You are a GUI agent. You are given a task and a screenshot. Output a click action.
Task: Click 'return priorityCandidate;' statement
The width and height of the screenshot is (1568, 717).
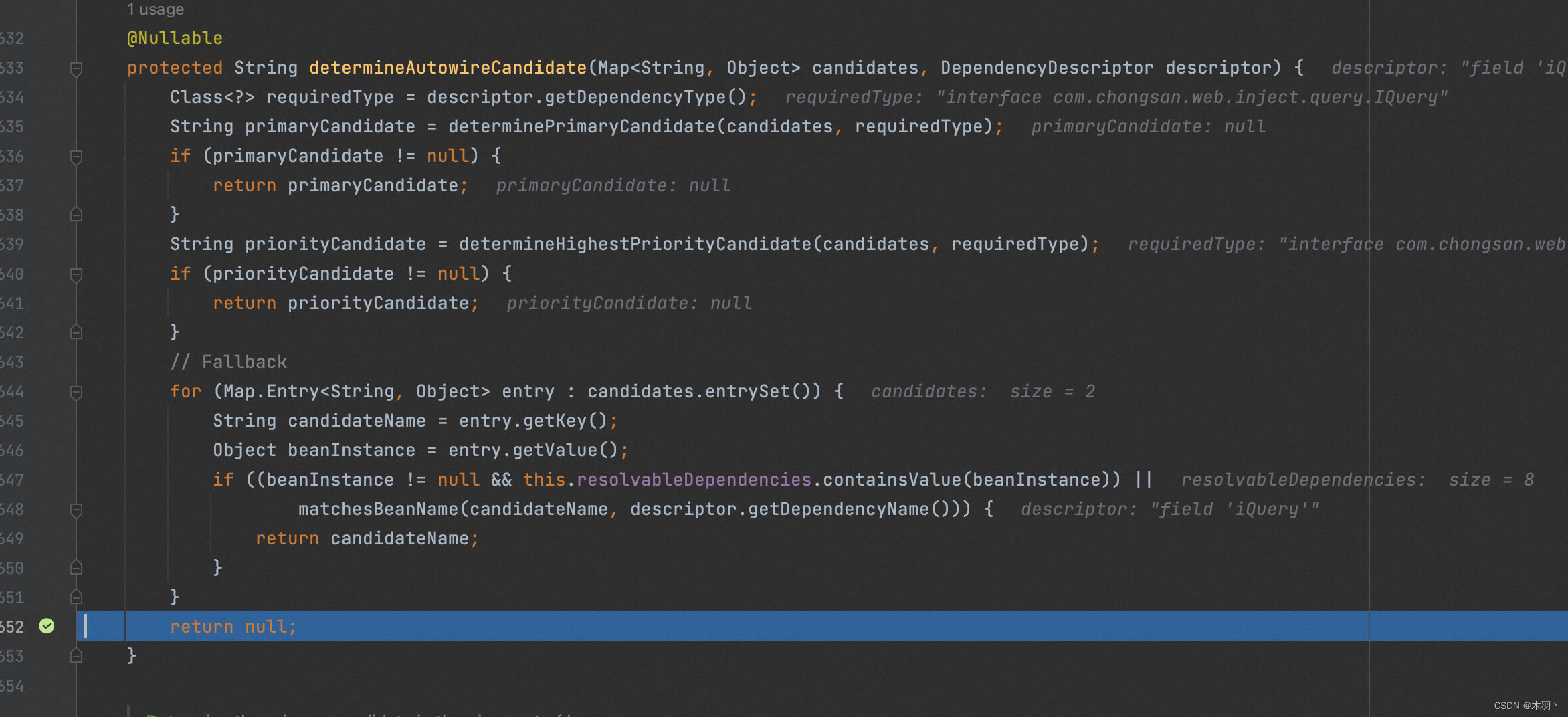click(346, 303)
